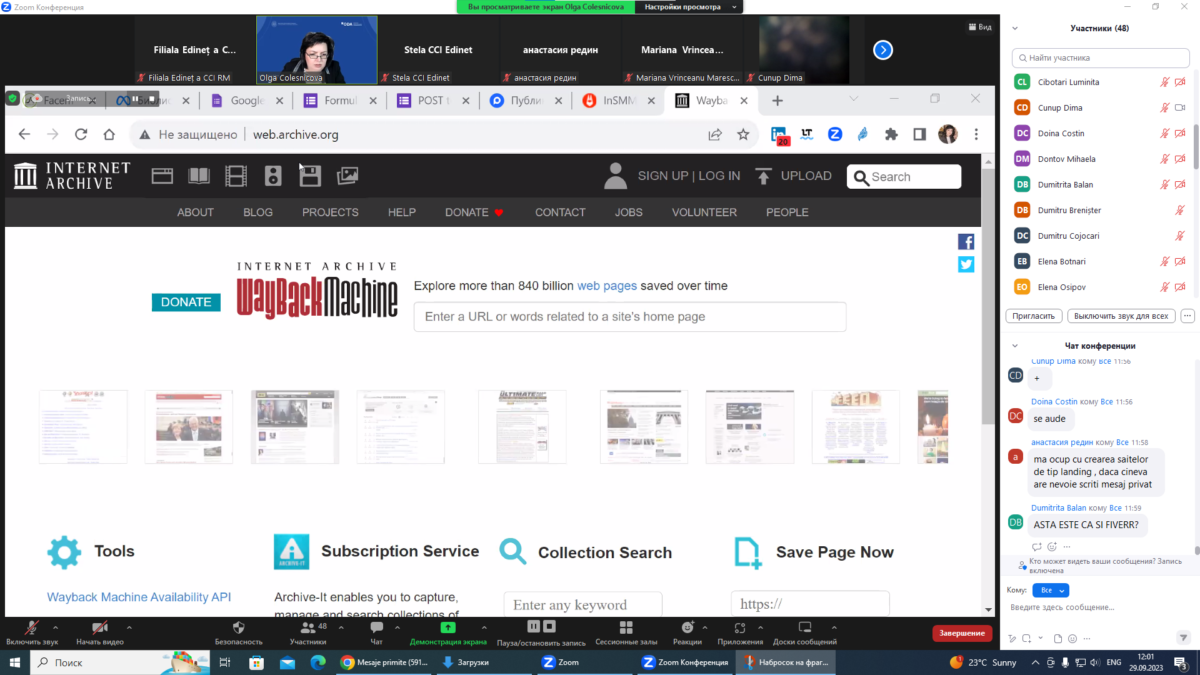Viewport: 1200px width, 675px height.
Task: Toggle Zoom camera (Начать видео)
Action: 100,632
